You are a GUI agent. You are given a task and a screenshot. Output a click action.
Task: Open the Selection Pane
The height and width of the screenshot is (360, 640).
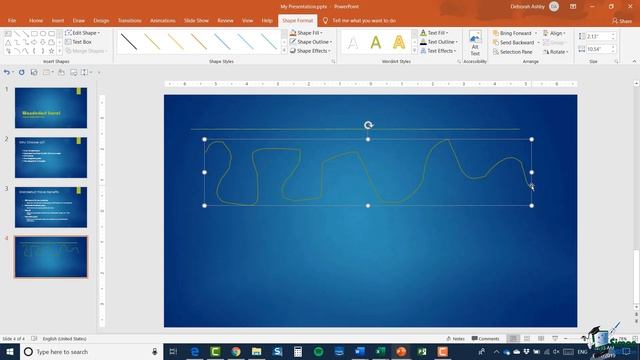point(512,52)
